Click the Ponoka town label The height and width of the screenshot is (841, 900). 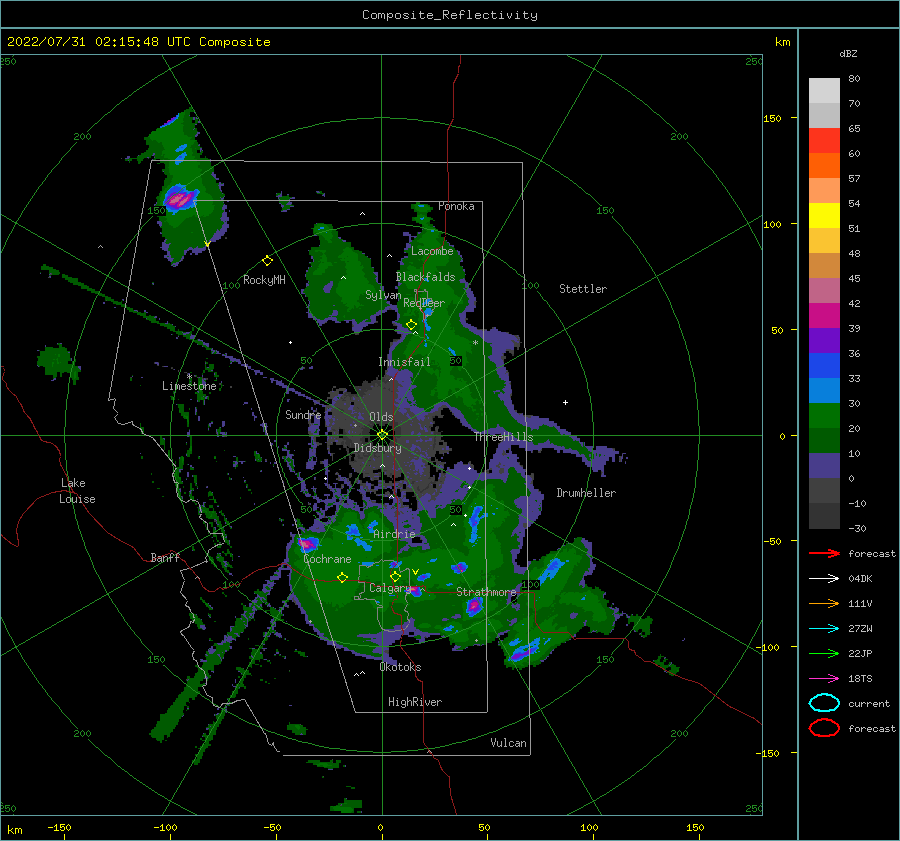pos(456,206)
